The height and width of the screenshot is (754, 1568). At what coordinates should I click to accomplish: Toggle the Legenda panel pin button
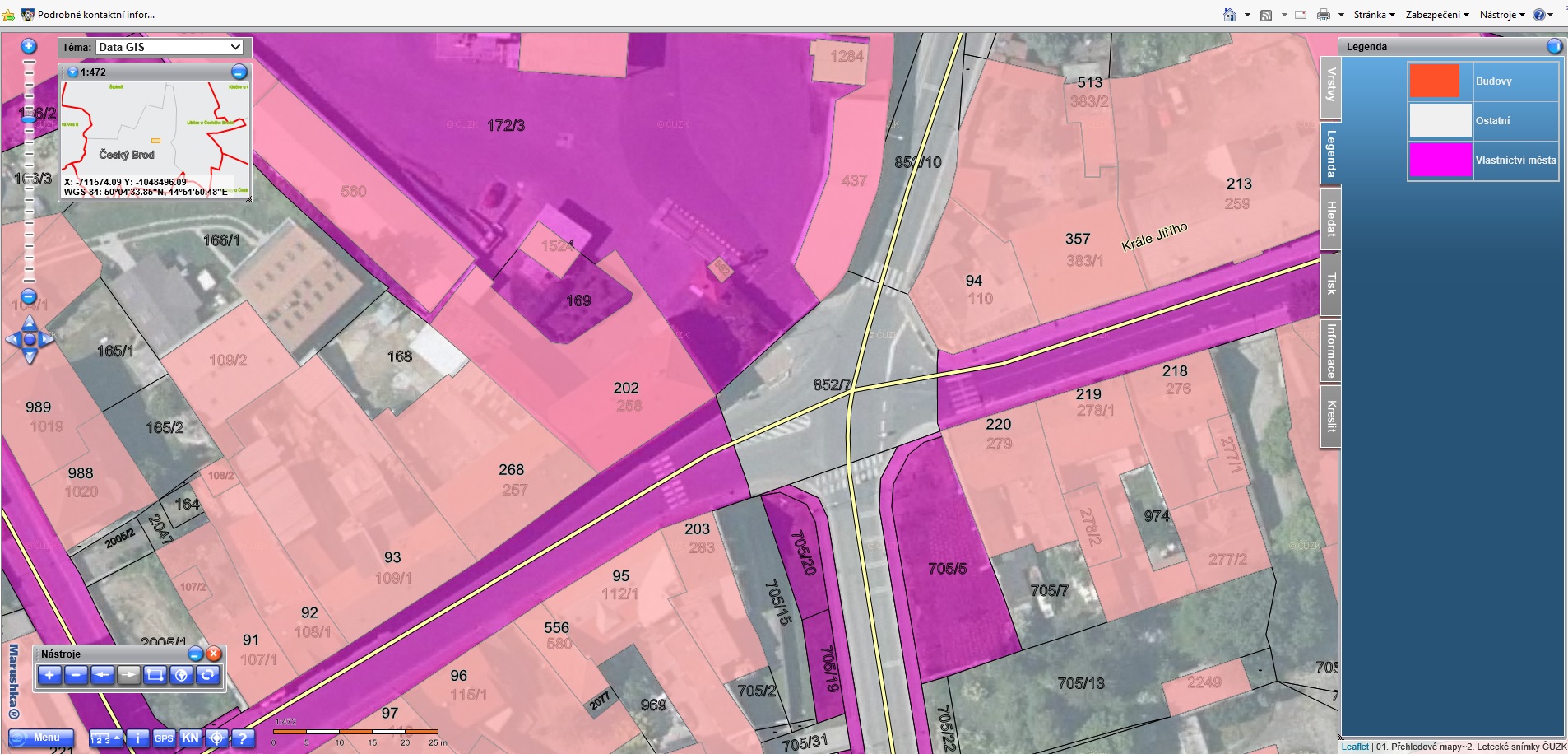click(x=1554, y=47)
